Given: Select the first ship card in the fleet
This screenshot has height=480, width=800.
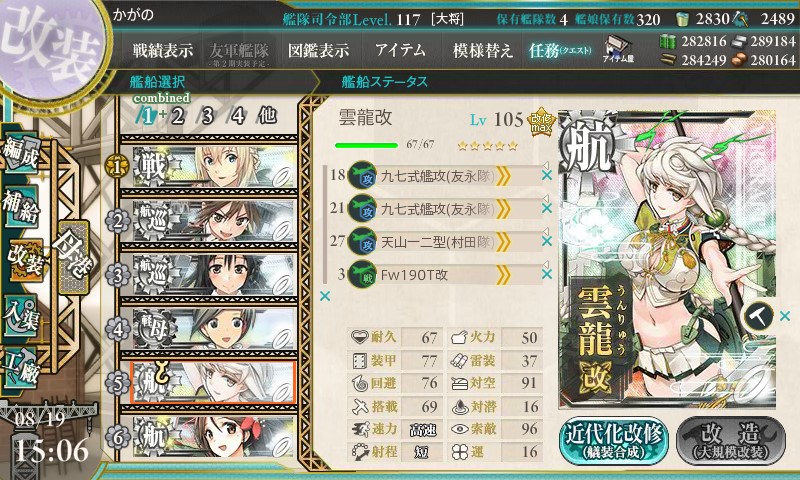Looking at the screenshot, I should coord(208,167).
